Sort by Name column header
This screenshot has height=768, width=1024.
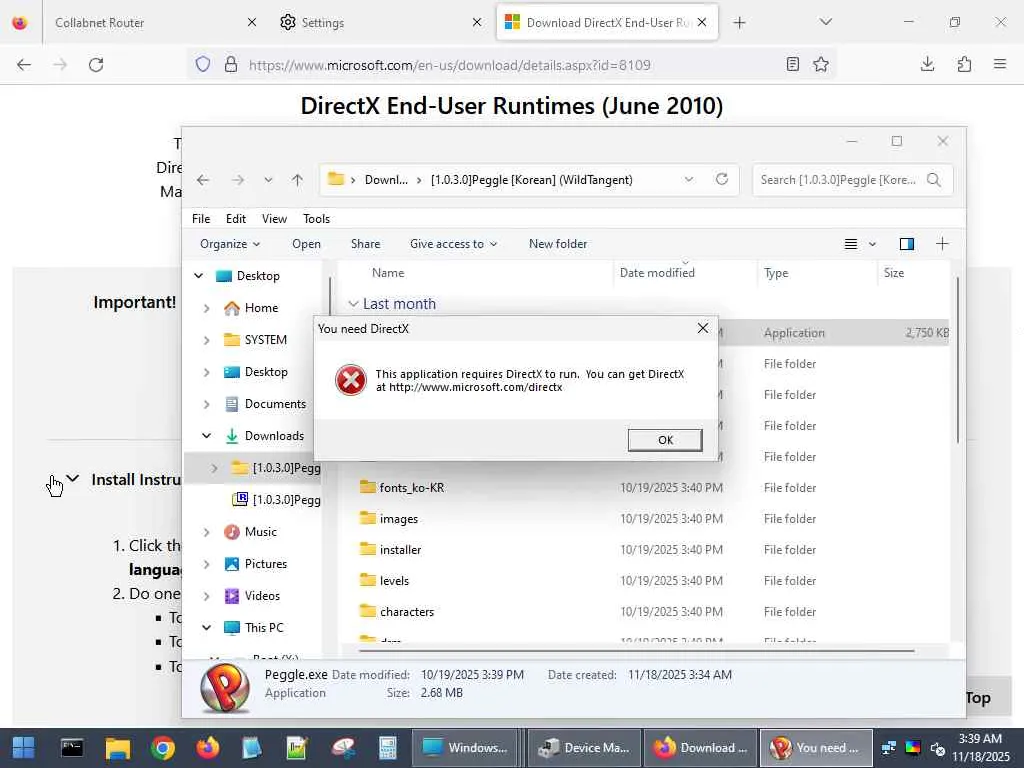point(388,273)
